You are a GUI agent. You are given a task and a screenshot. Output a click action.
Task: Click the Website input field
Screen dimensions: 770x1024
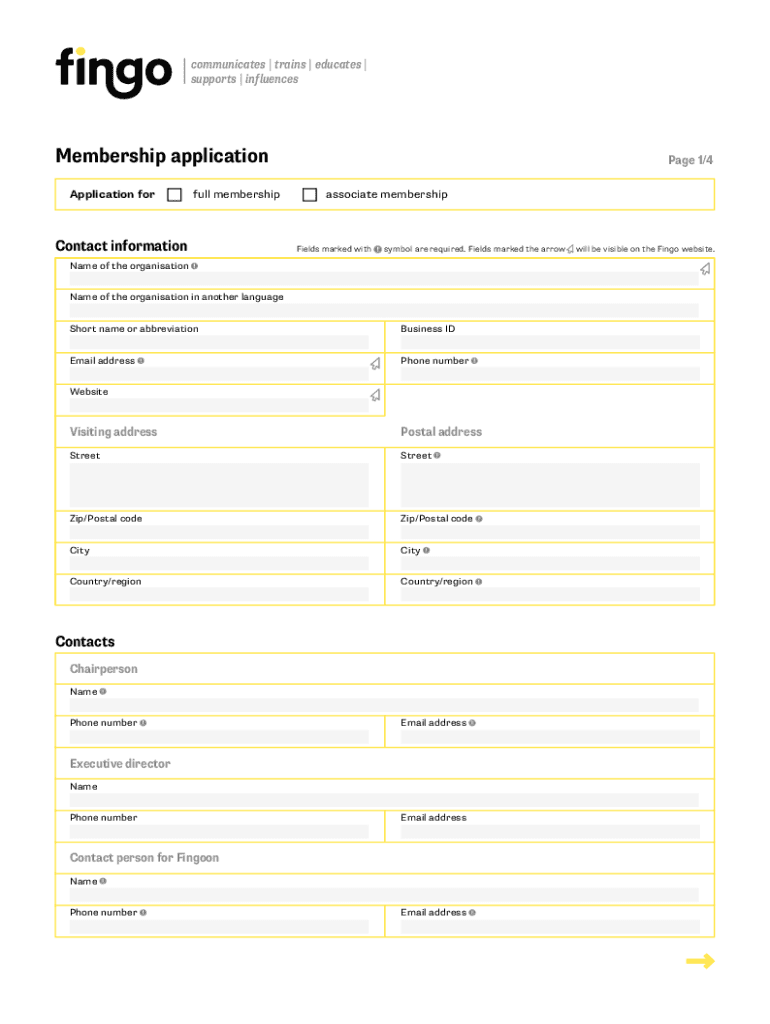pyautogui.click(x=217, y=405)
